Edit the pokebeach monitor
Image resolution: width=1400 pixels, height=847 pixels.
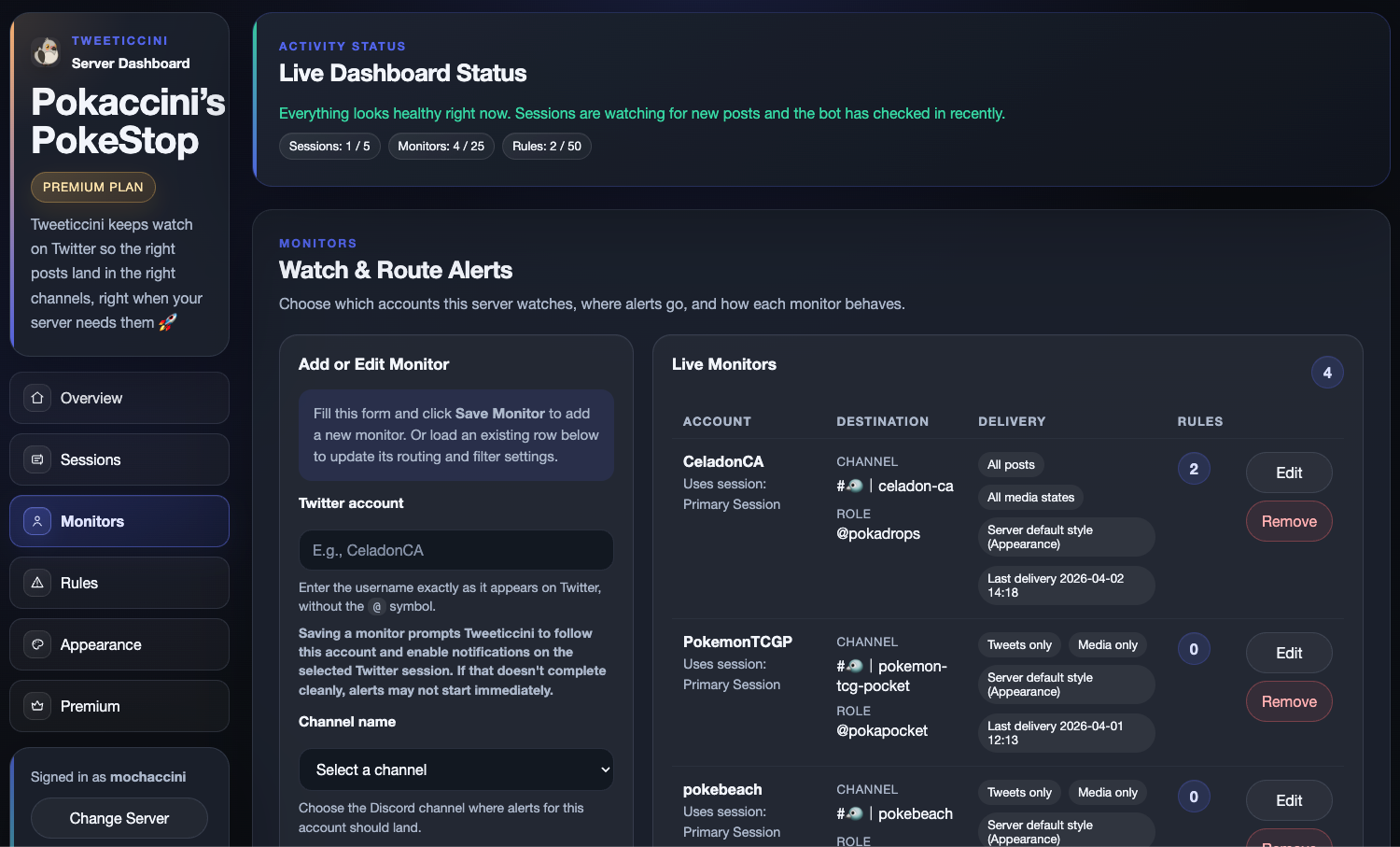(1289, 800)
